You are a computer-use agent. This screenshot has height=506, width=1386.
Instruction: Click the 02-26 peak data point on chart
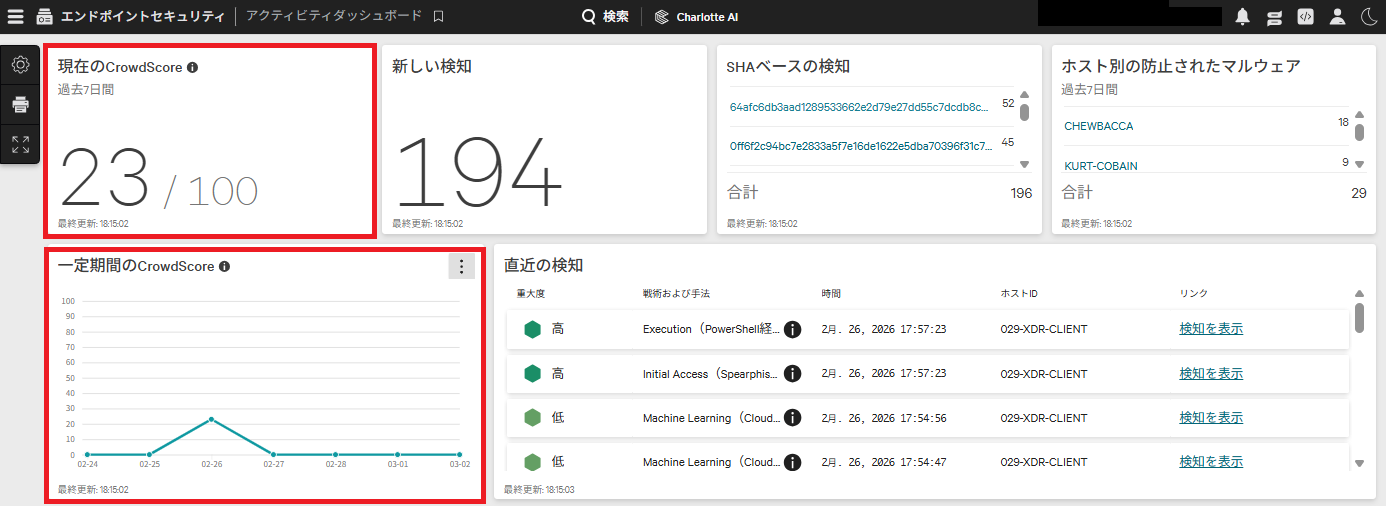211,419
